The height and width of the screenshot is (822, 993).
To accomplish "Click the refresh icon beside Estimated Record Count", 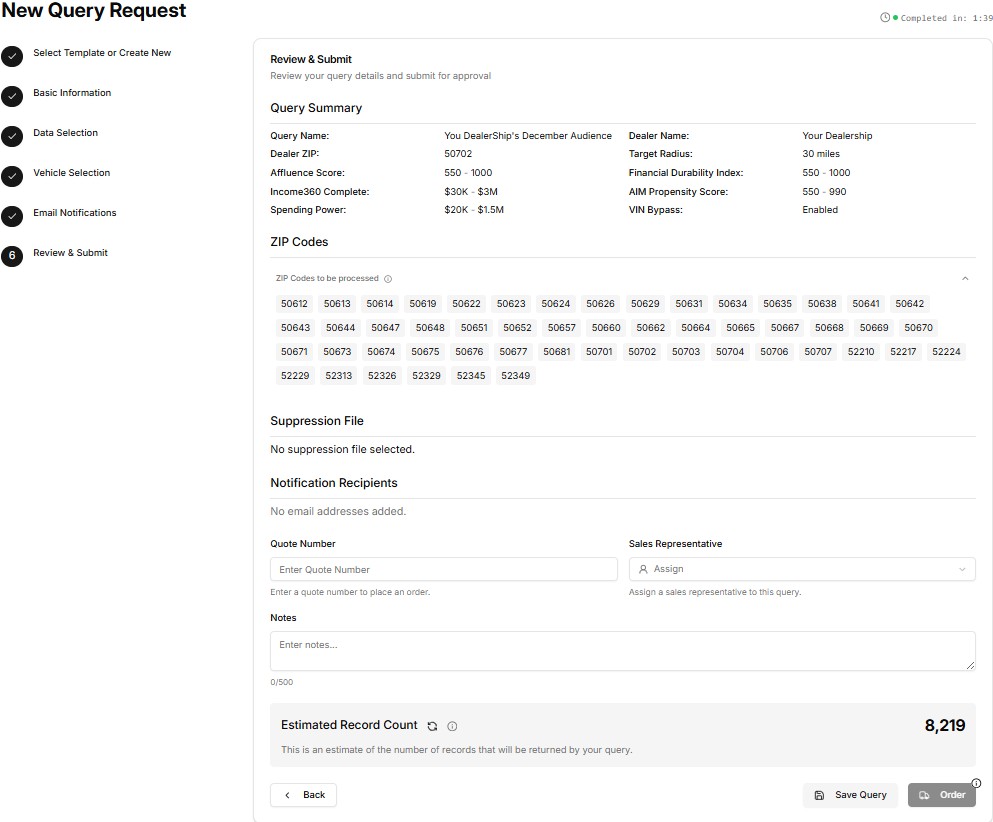I will [432, 726].
